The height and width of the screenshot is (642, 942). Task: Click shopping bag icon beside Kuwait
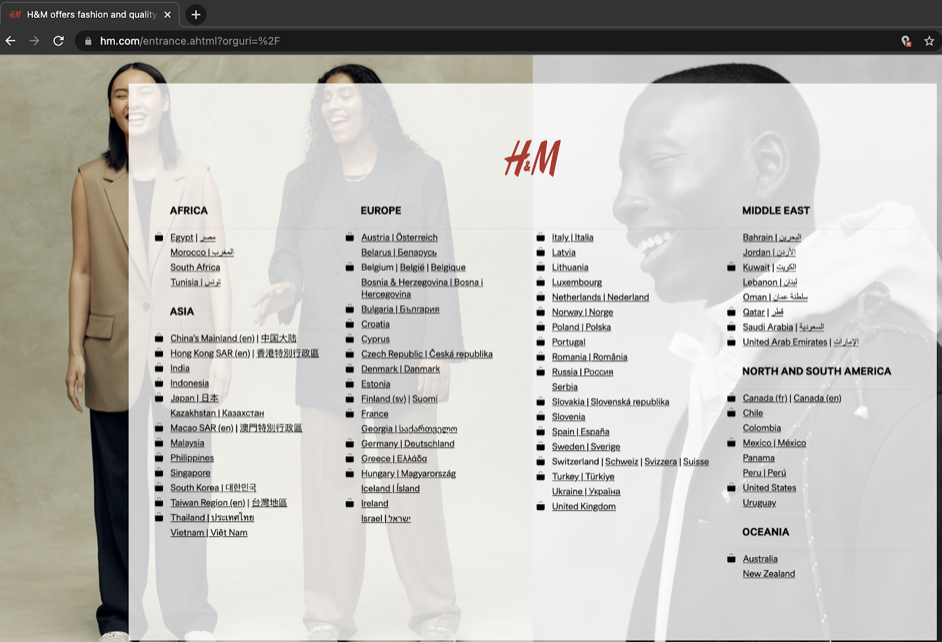pyautogui.click(x=731, y=267)
